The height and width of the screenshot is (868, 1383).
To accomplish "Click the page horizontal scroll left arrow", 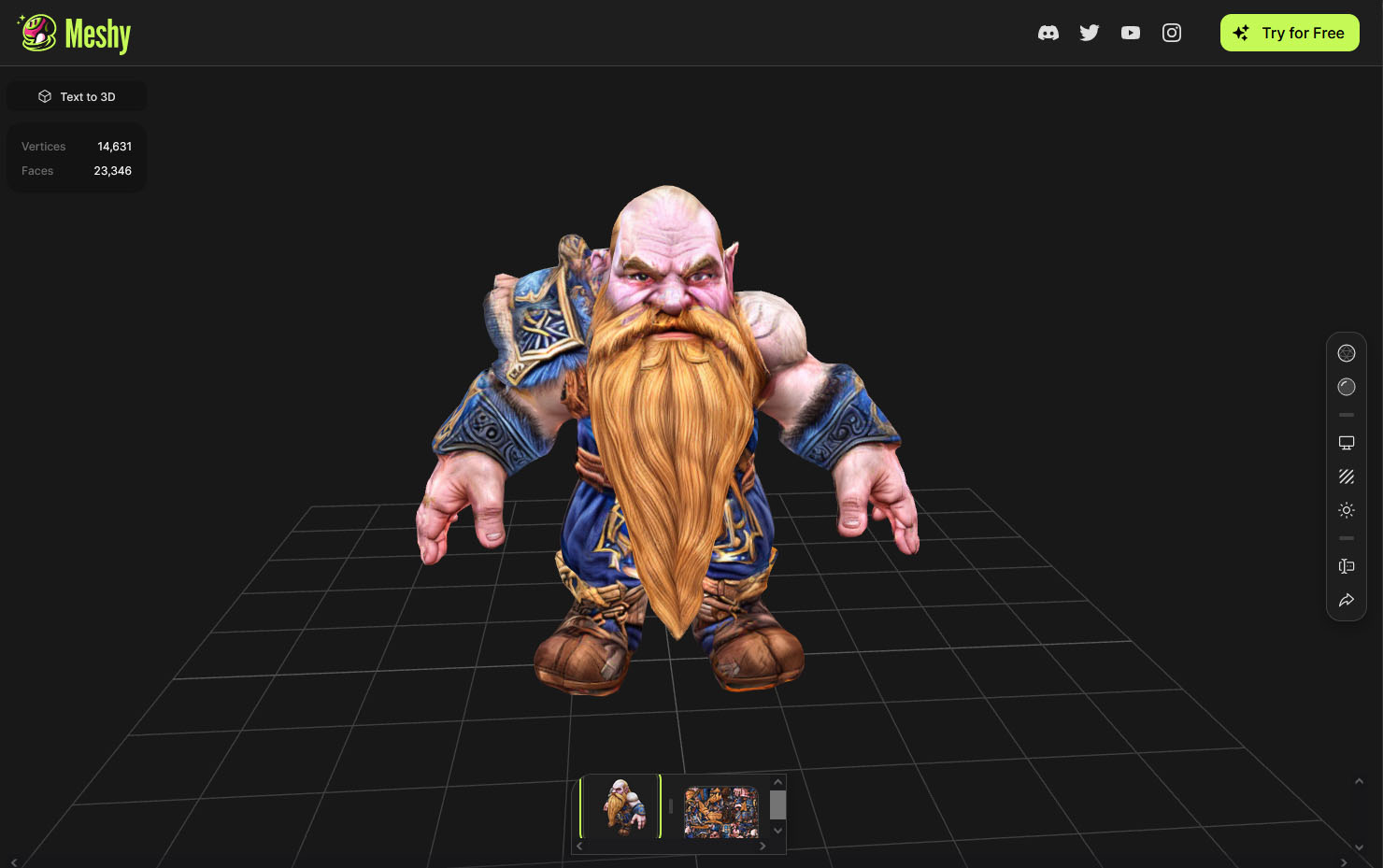I will coord(14,862).
